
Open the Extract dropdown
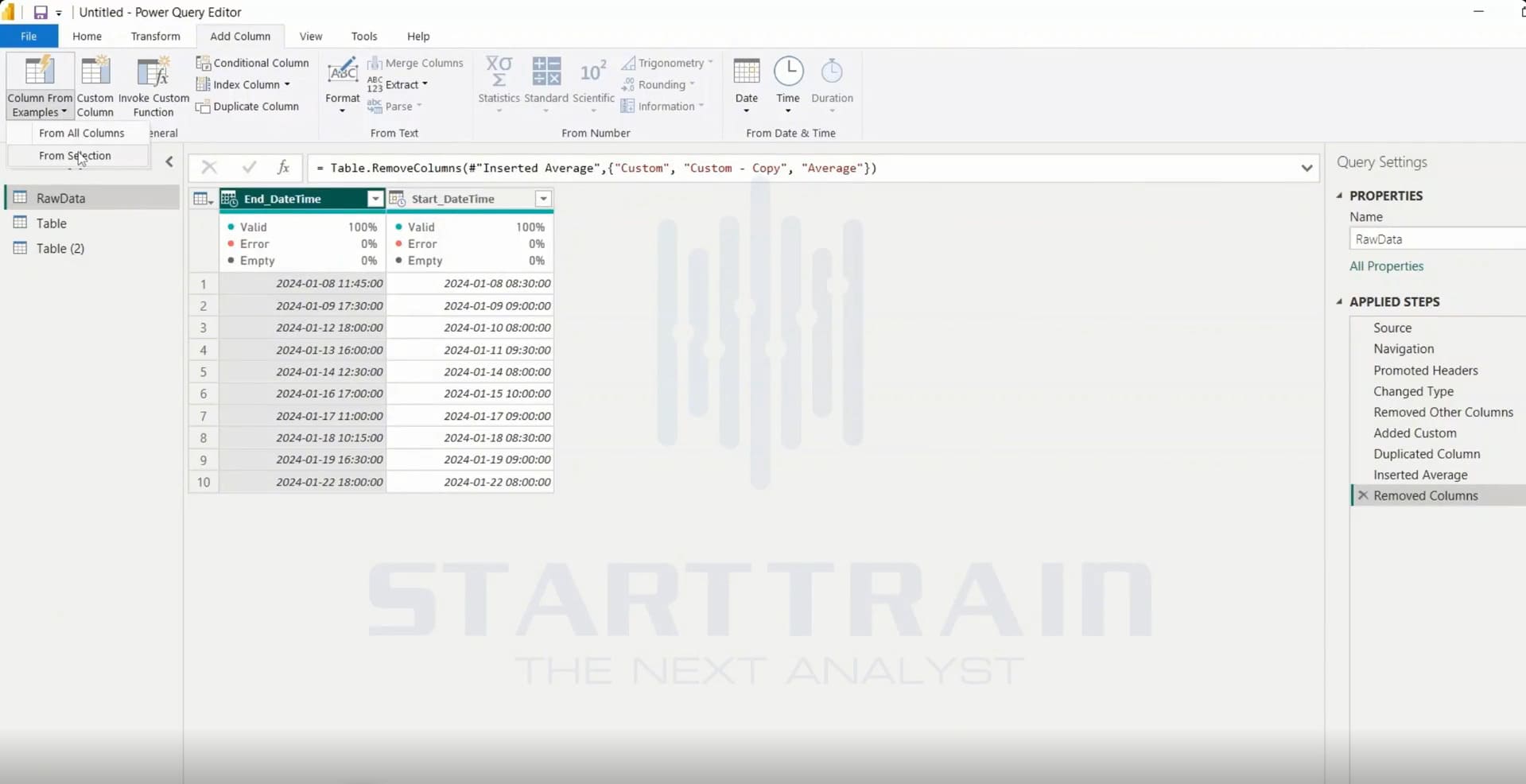pos(398,84)
